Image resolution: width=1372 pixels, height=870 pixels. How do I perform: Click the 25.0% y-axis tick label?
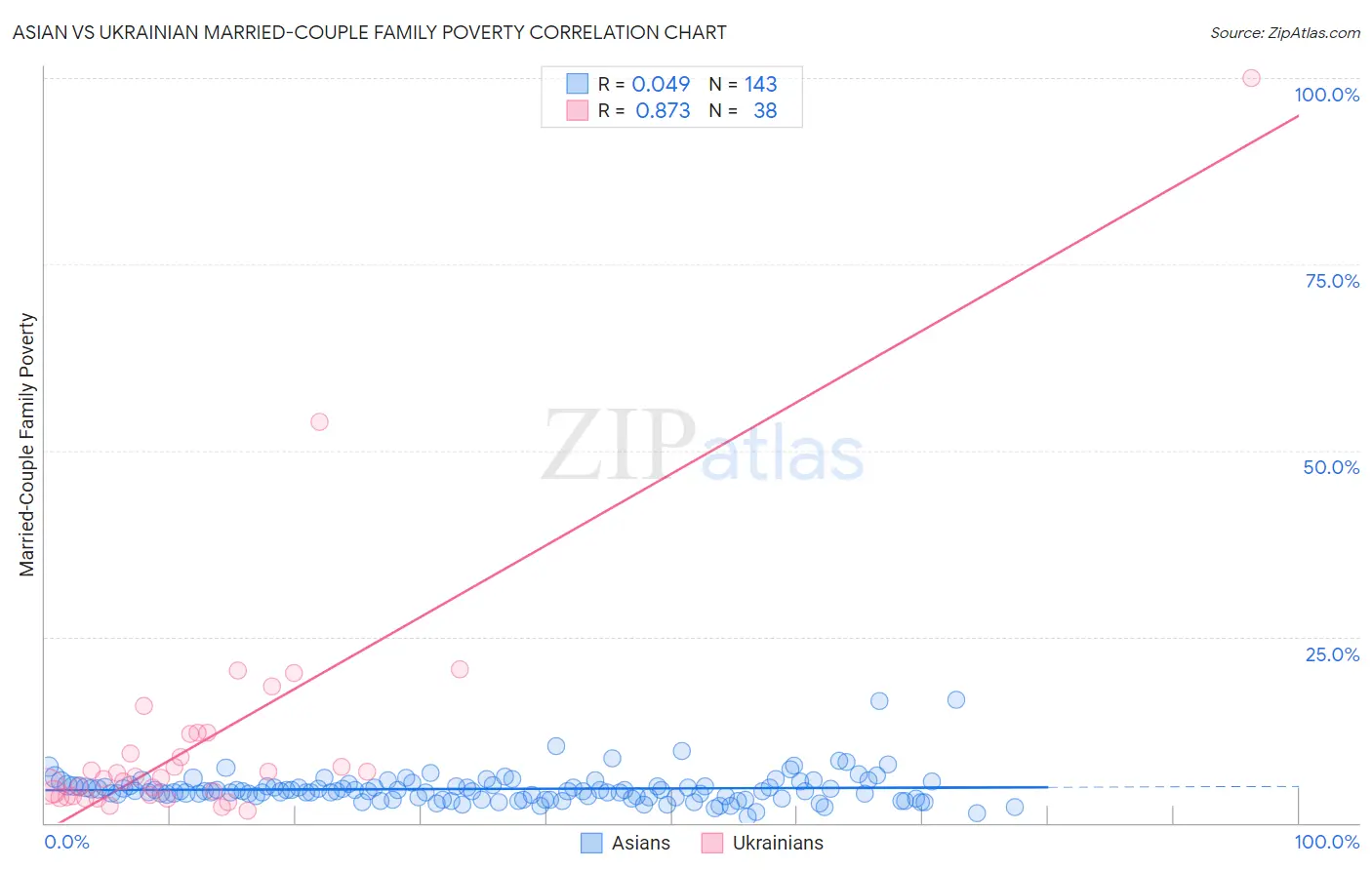point(1332,654)
